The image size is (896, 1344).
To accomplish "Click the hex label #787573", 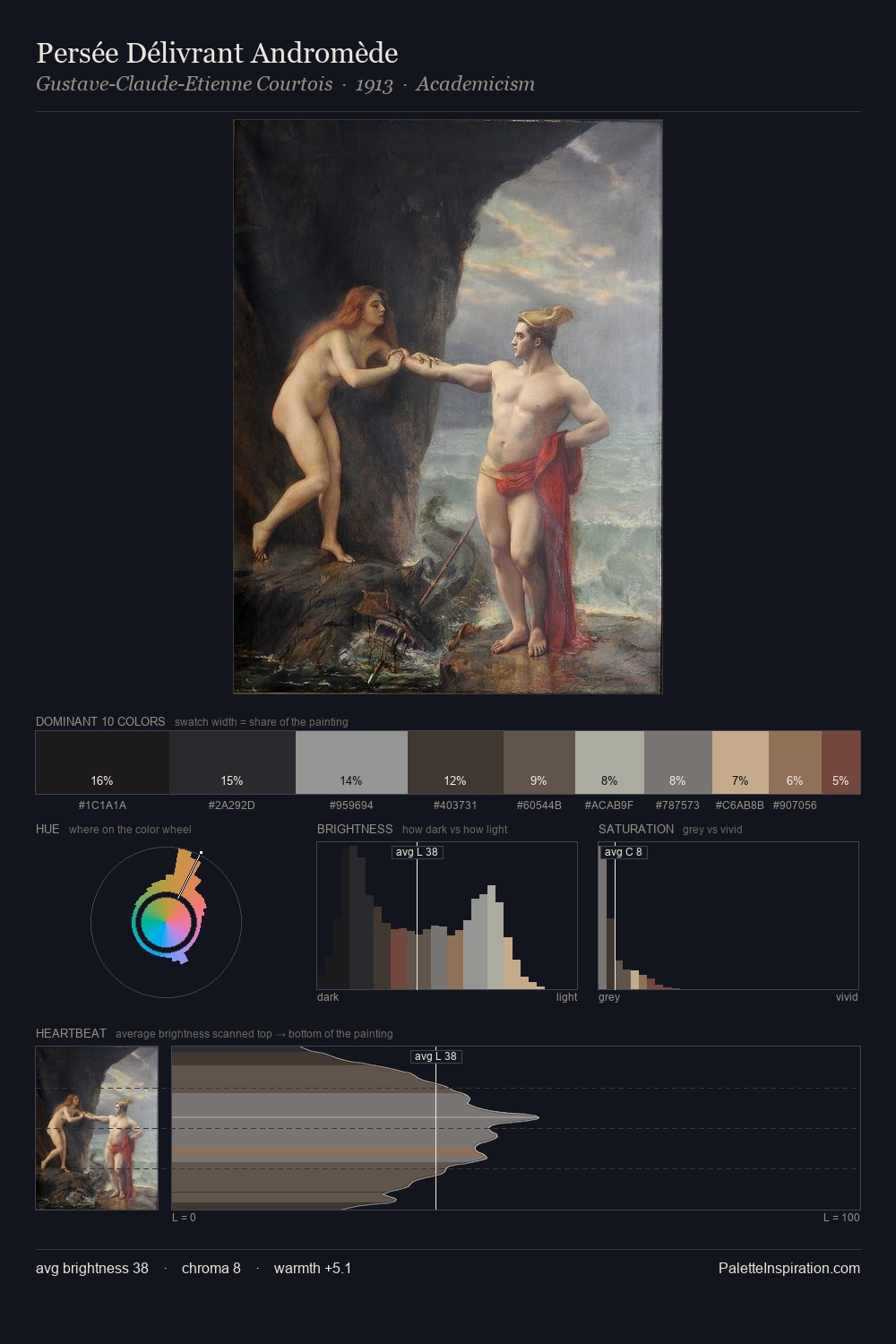I will [677, 805].
